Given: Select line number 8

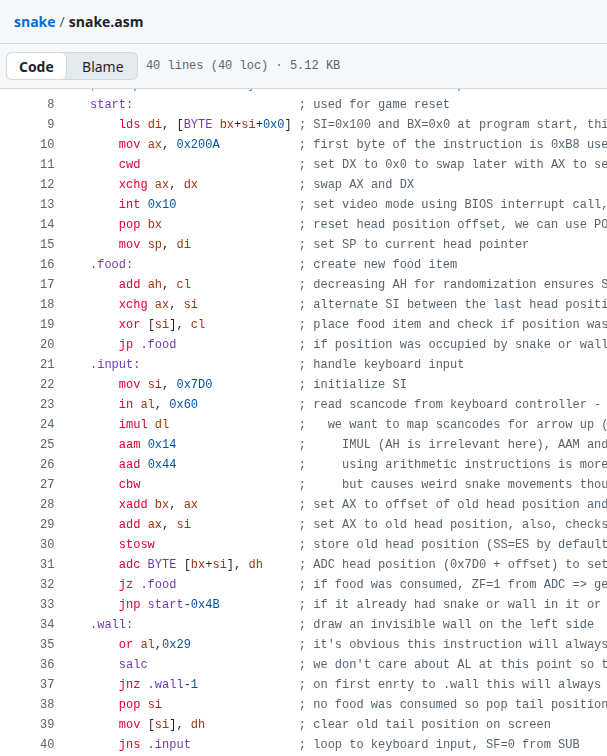Looking at the screenshot, I should click(51, 104).
